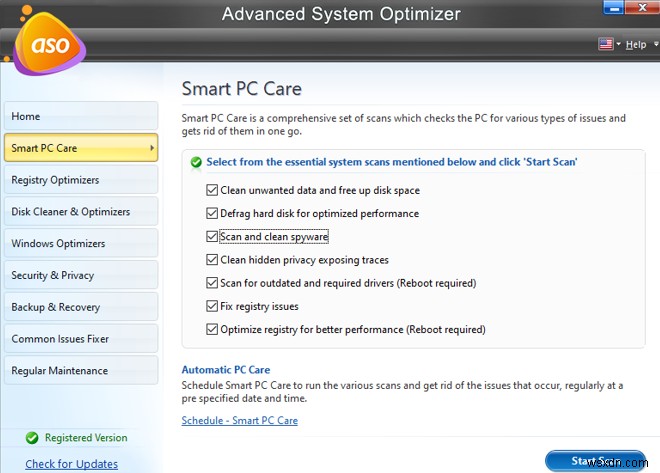Go to Security & Privacy section

pos(79,275)
